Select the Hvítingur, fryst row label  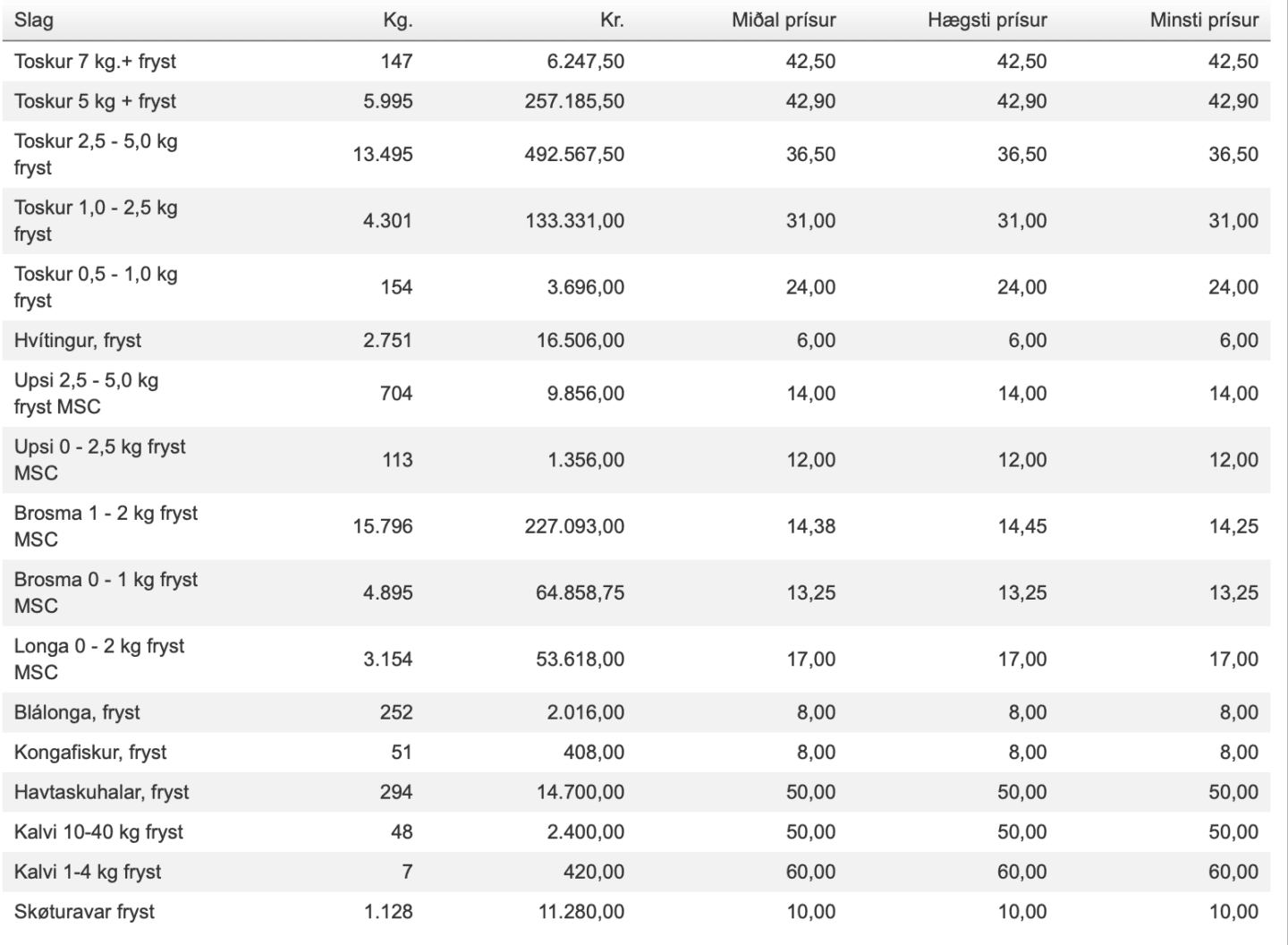pos(78,341)
